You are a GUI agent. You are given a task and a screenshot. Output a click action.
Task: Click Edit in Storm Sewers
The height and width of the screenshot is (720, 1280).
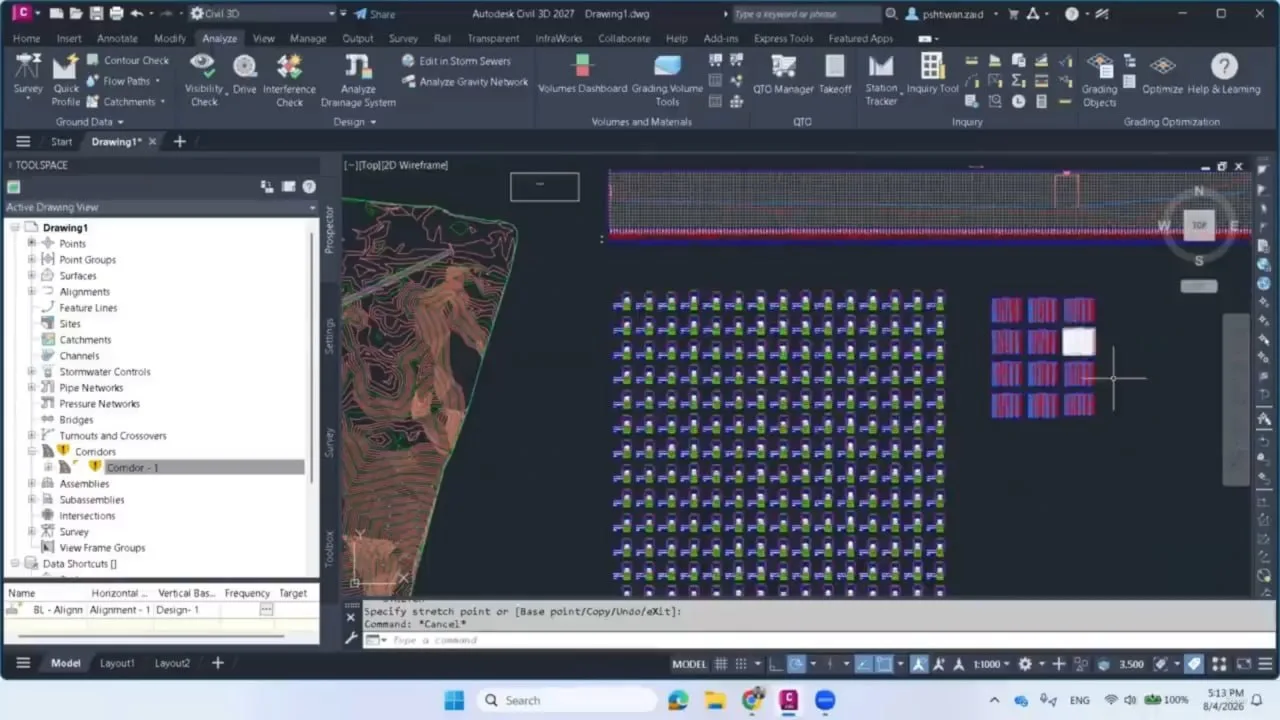coord(457,61)
